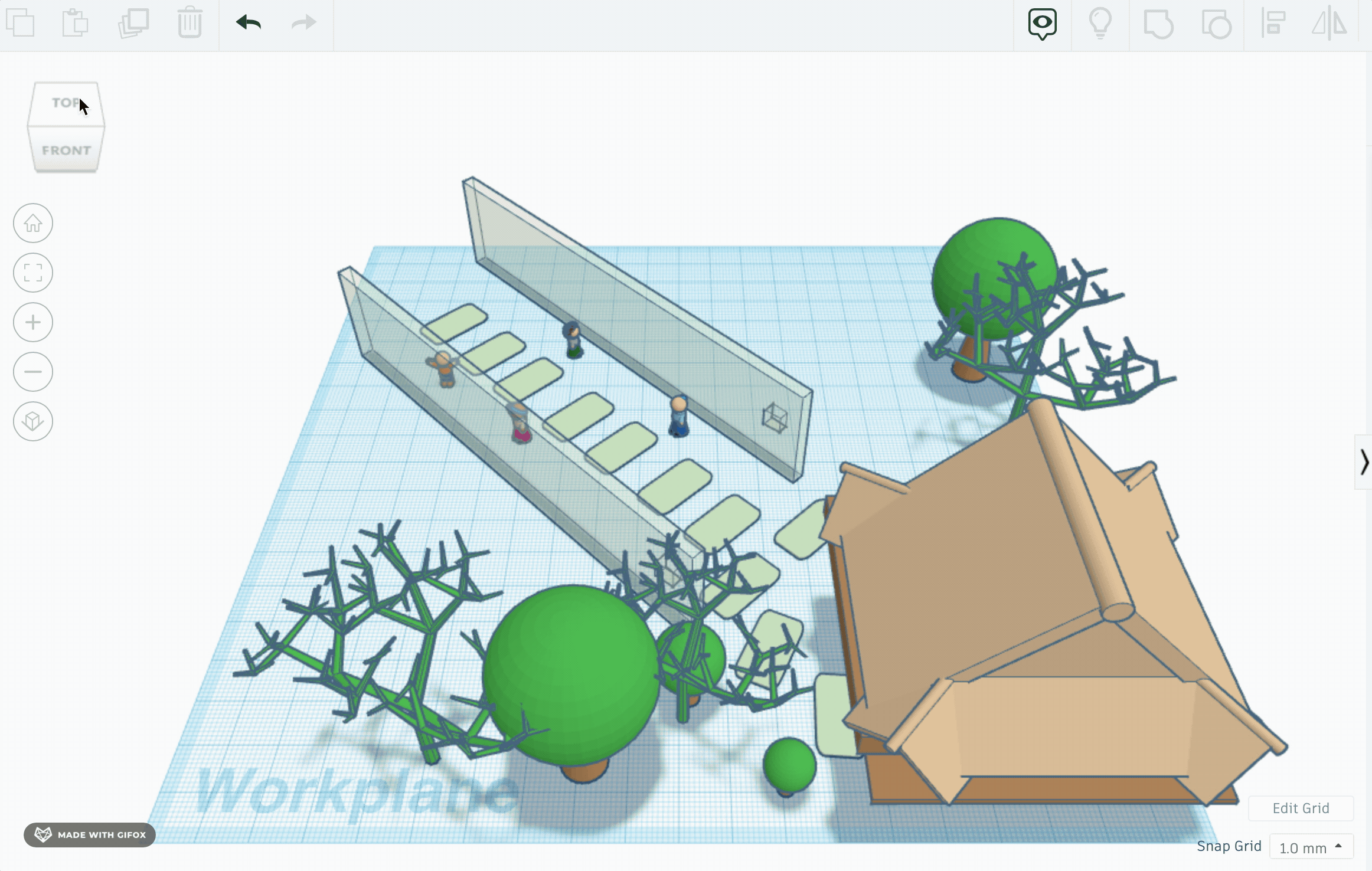Open the Snap Grid 1.0 mm dropdown
The width and height of the screenshot is (1372, 871).
tap(1311, 847)
